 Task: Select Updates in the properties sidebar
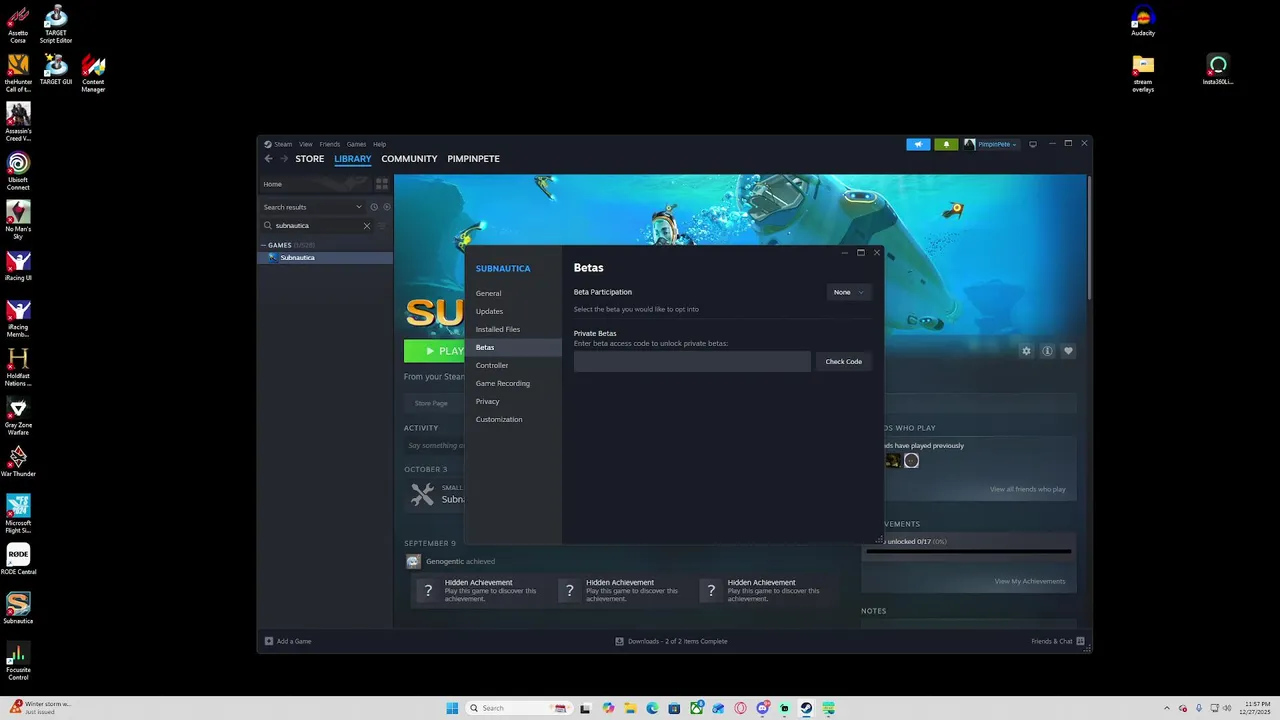point(513,311)
